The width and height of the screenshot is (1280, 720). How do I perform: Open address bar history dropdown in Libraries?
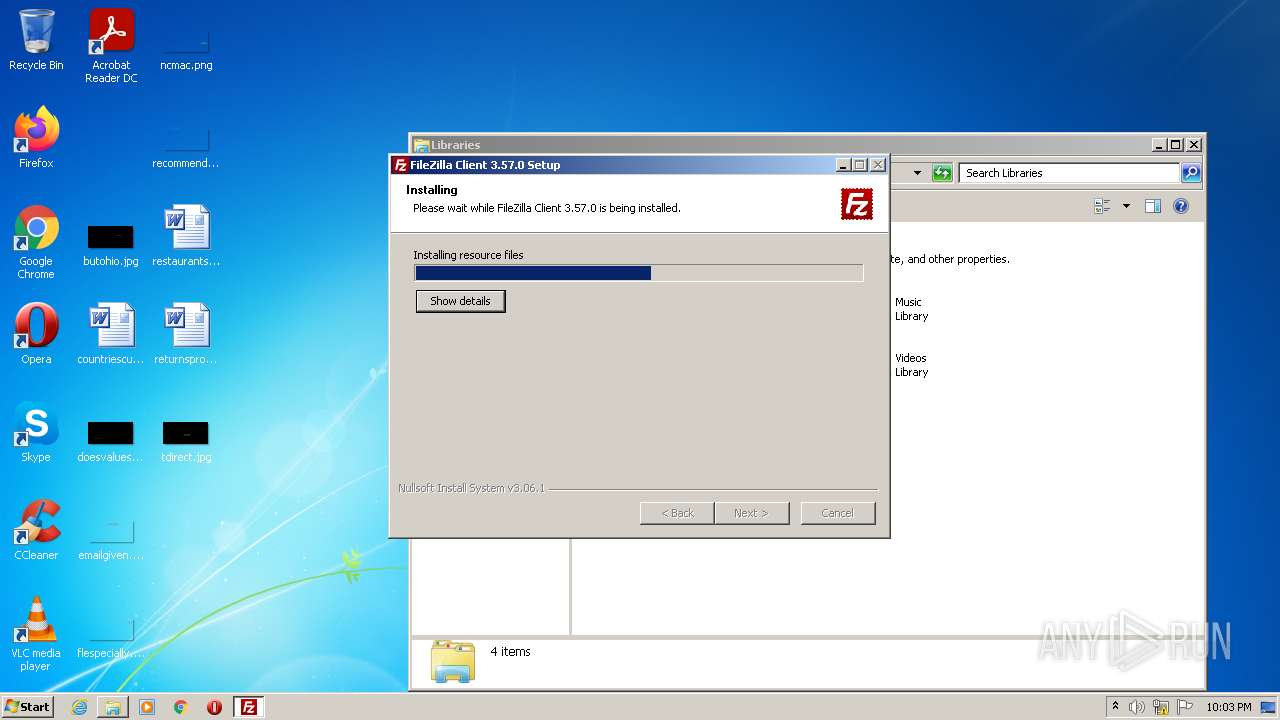(x=917, y=173)
